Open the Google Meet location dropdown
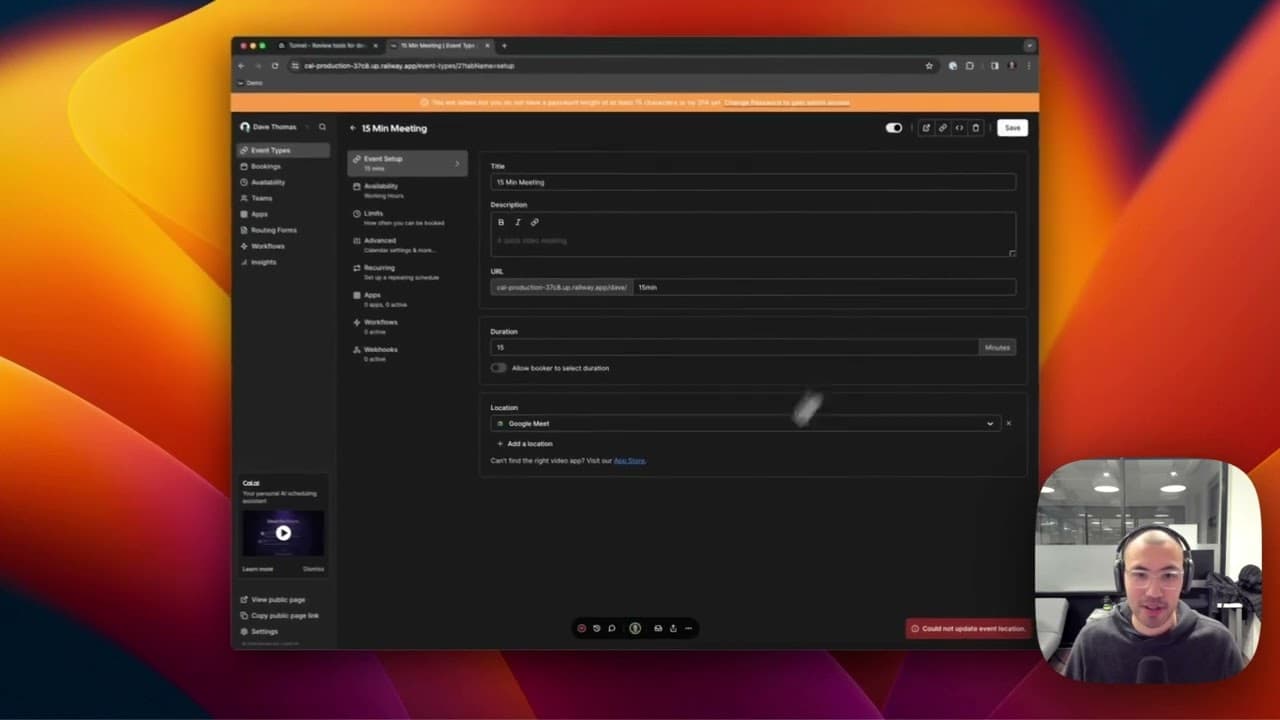 click(x=744, y=423)
